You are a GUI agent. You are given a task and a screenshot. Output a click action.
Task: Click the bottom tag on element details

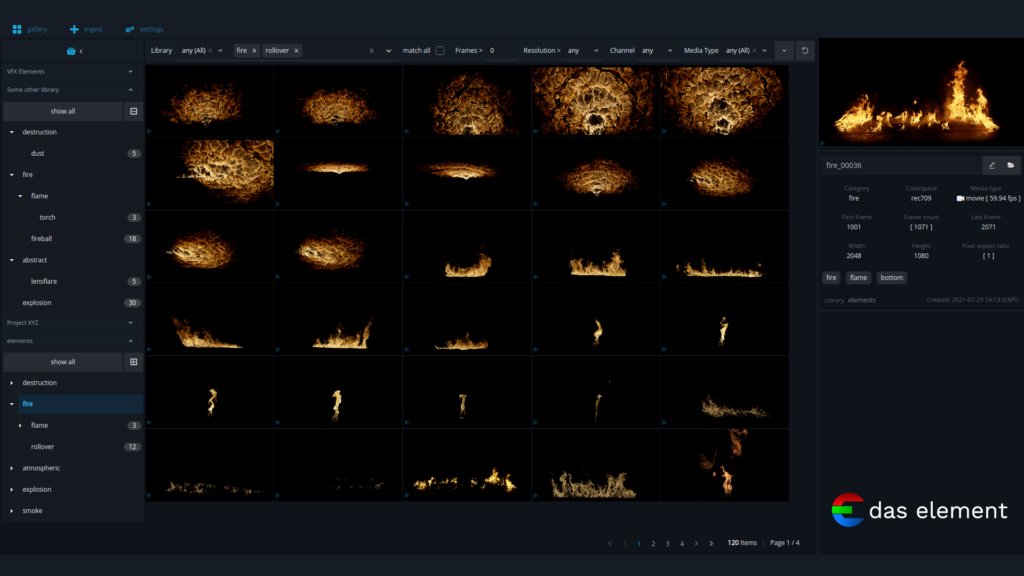[891, 278]
